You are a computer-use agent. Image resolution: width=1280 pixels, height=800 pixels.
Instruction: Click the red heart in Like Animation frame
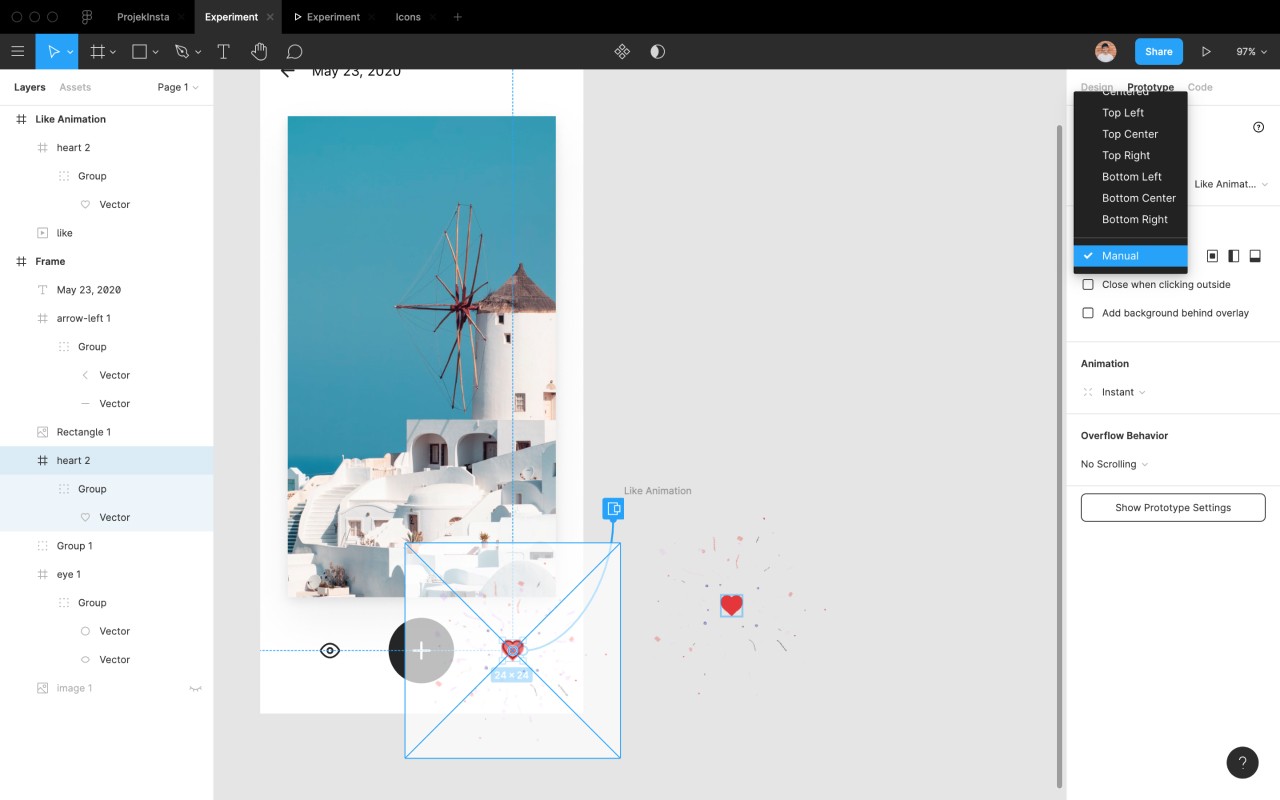(732, 605)
